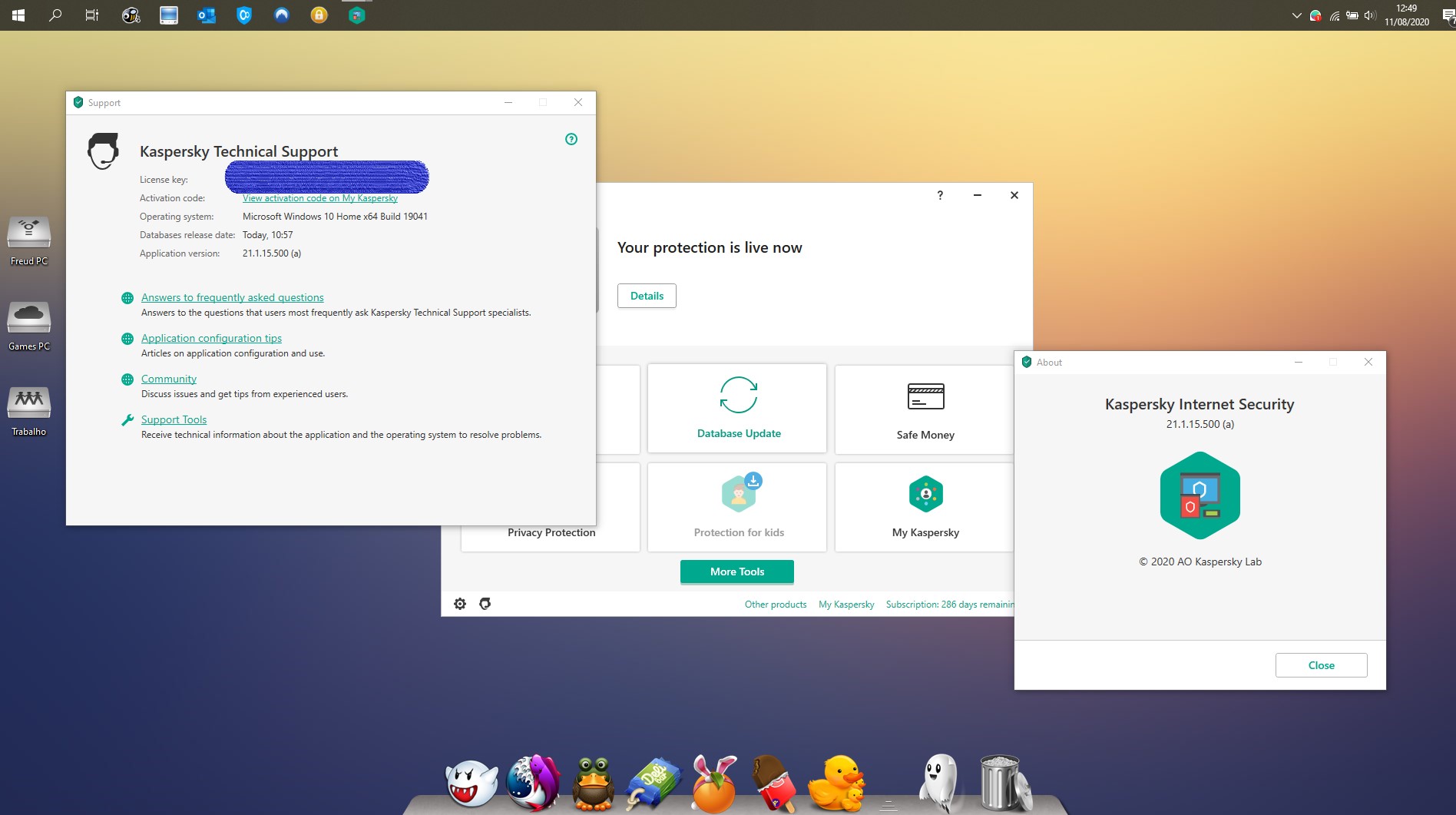Viewport: 1456px width, 815px height.
Task: Click the clock and date in taskbar
Action: point(1407,15)
